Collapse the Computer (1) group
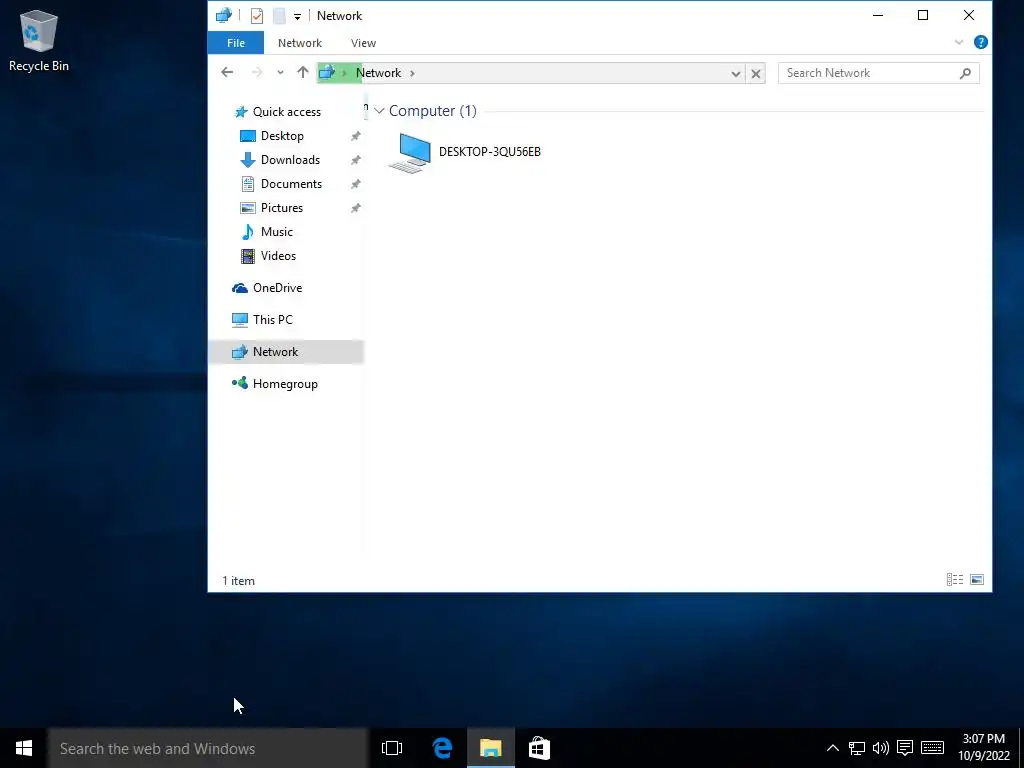1024x768 pixels. click(x=379, y=111)
